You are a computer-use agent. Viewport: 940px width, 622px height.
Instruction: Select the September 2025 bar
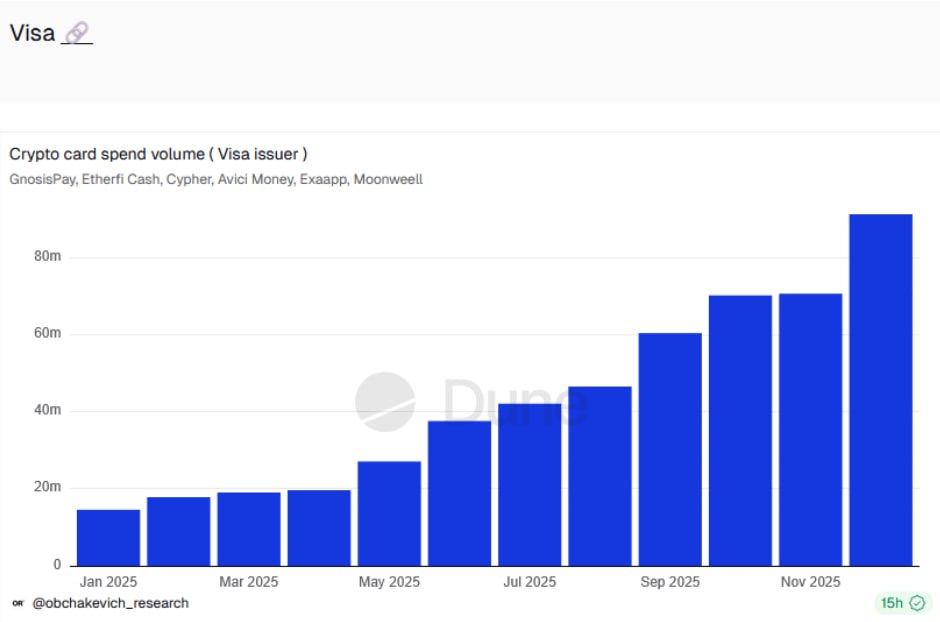point(670,449)
